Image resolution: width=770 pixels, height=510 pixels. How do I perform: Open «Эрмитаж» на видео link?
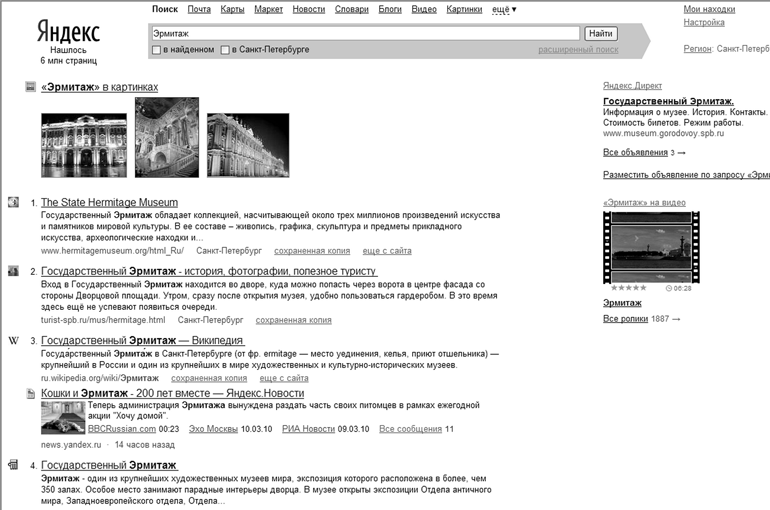(644, 202)
